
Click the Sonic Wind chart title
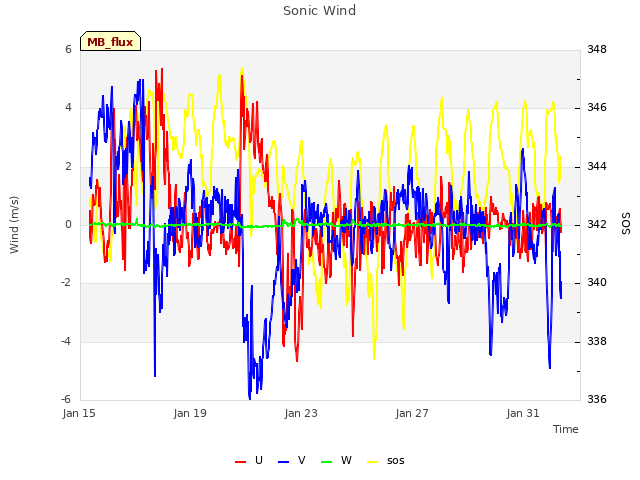(x=319, y=11)
